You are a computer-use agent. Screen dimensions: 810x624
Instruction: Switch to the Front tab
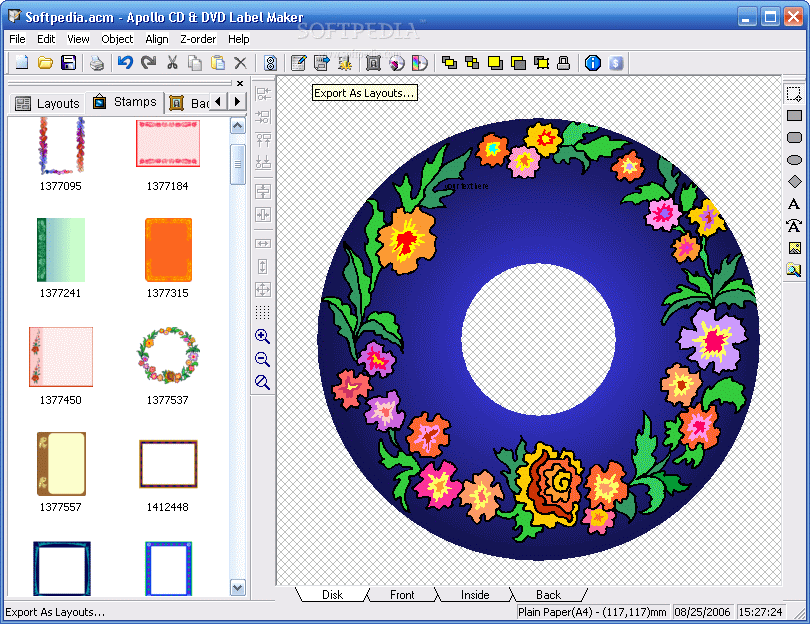point(402,594)
